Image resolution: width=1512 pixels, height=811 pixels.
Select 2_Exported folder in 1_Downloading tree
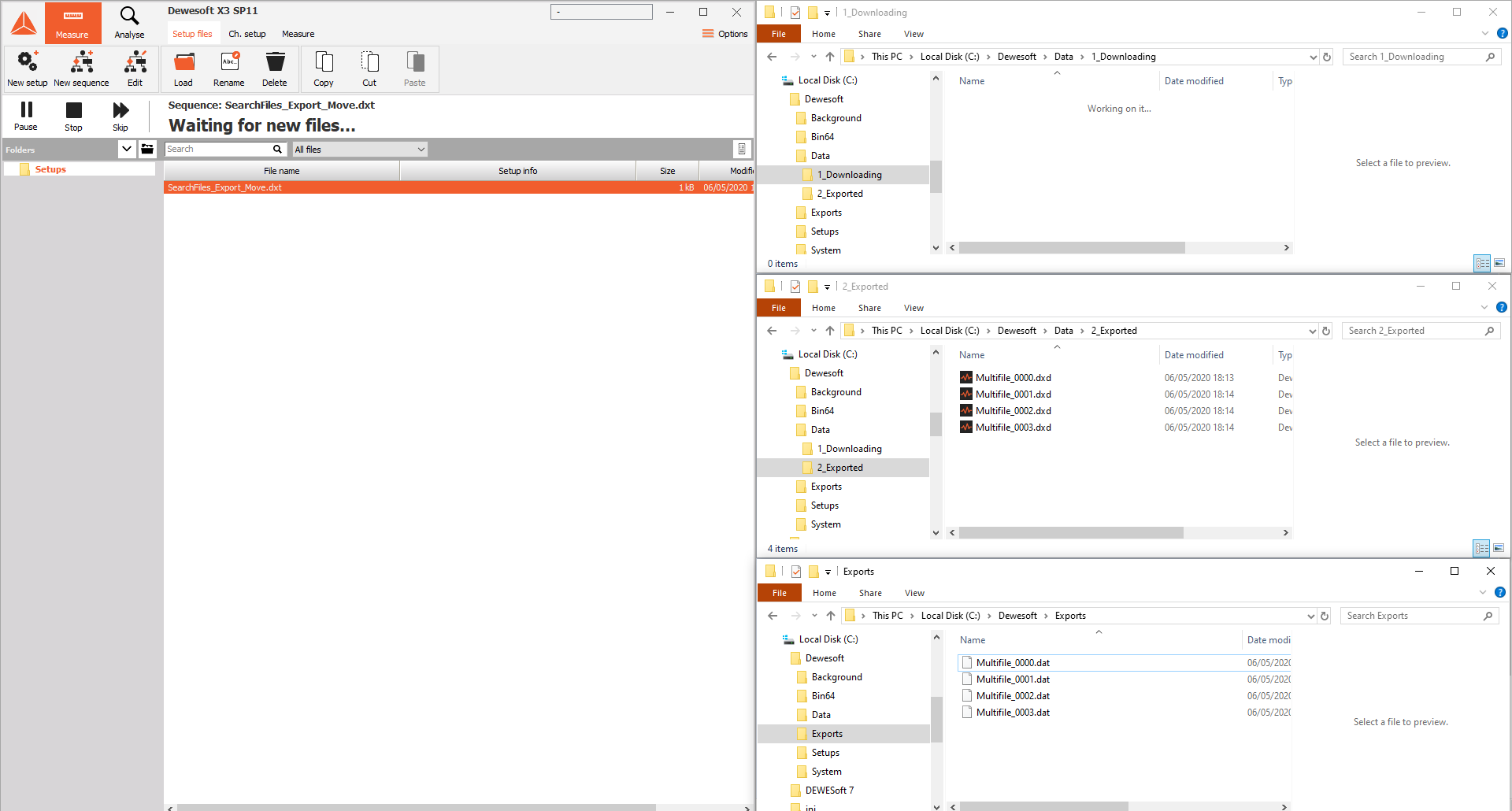839,194
